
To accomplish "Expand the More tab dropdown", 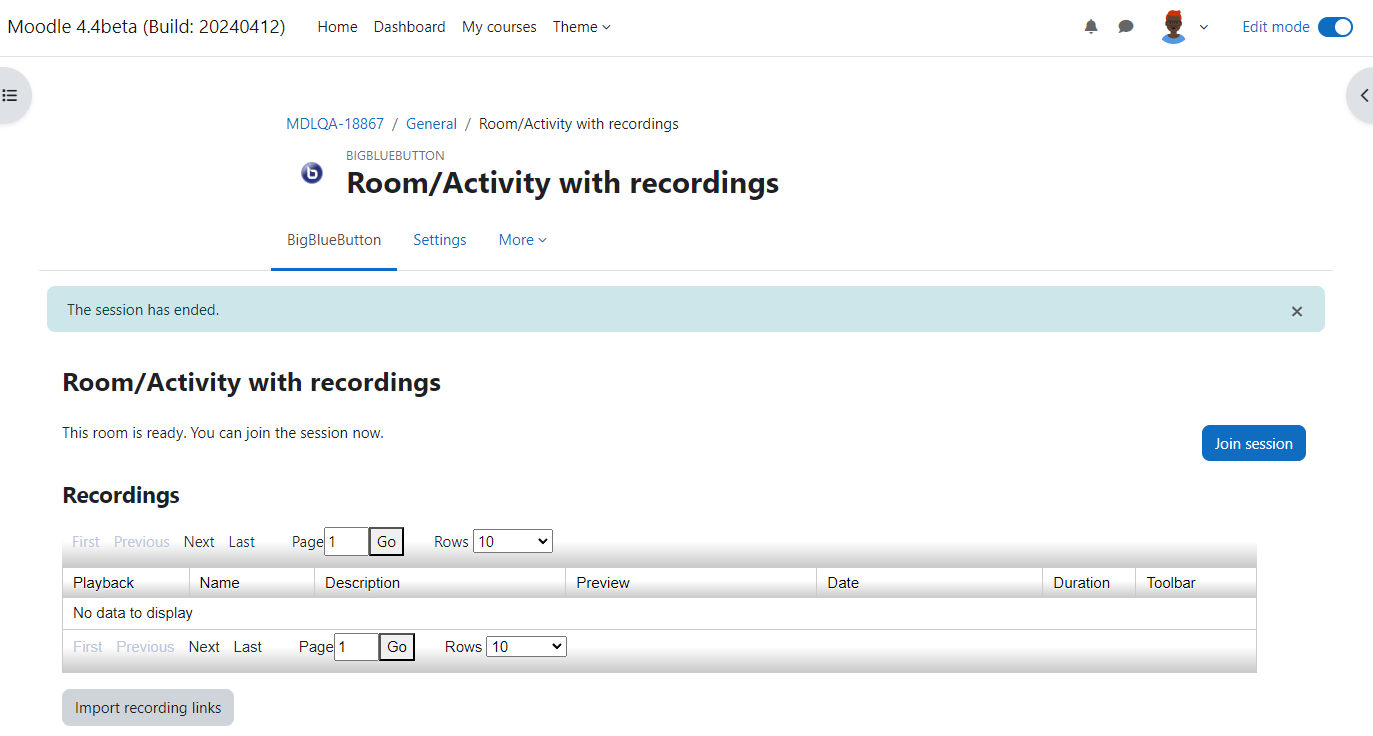I will 523,240.
